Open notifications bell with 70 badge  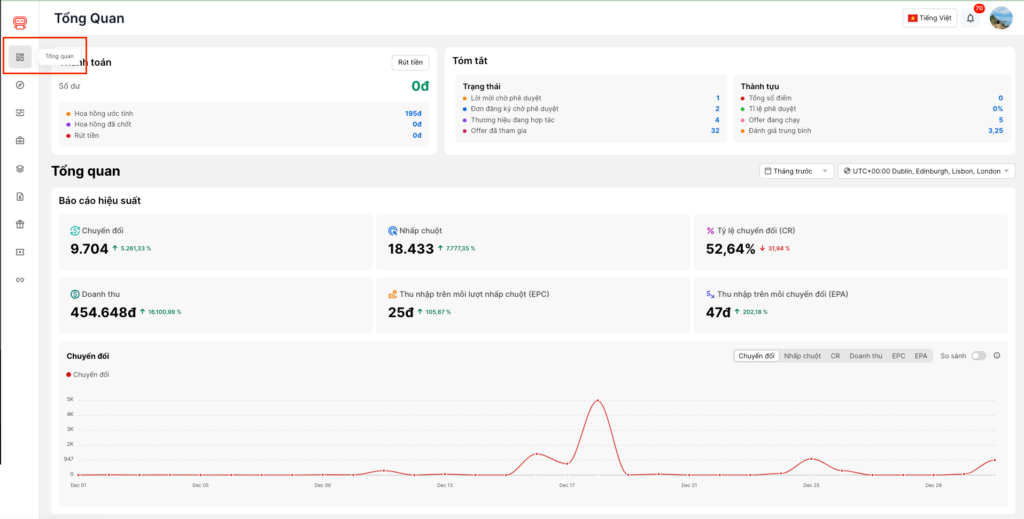(x=970, y=18)
